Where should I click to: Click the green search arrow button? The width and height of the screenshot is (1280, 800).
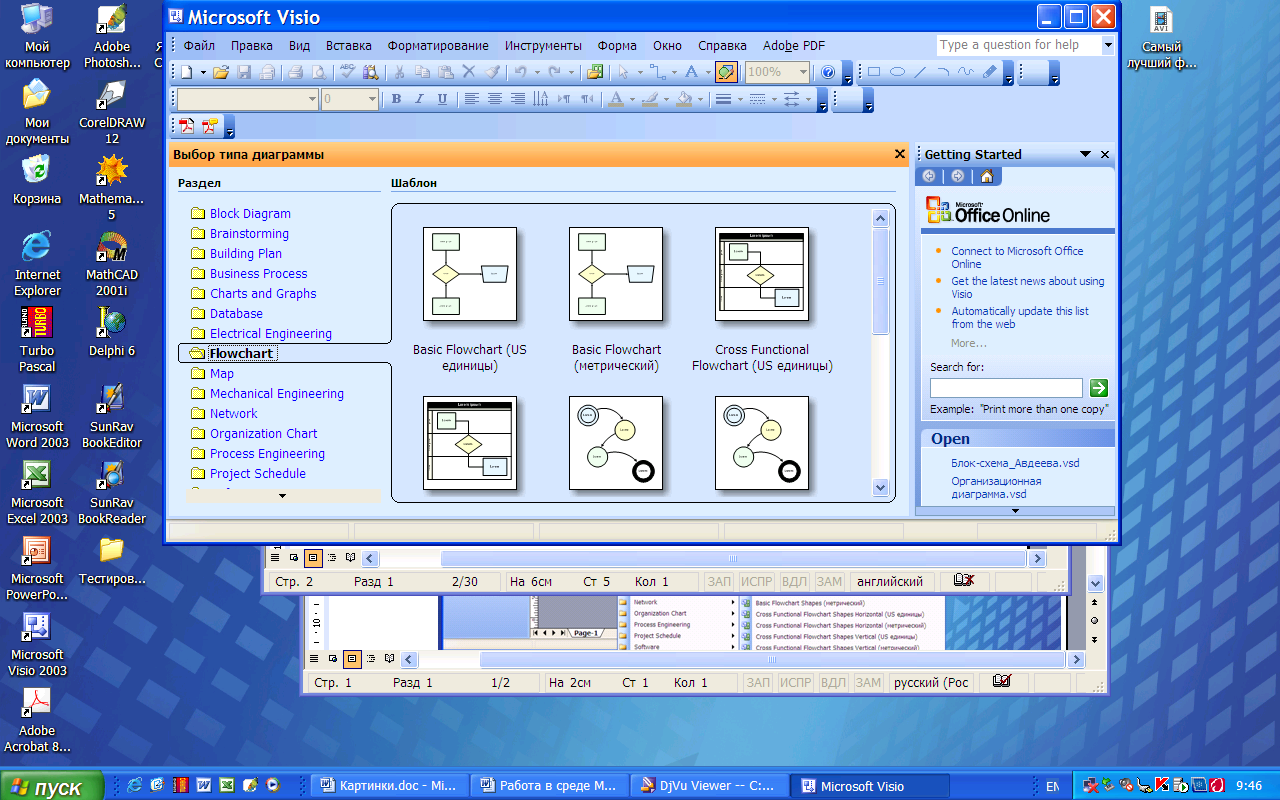[1098, 388]
